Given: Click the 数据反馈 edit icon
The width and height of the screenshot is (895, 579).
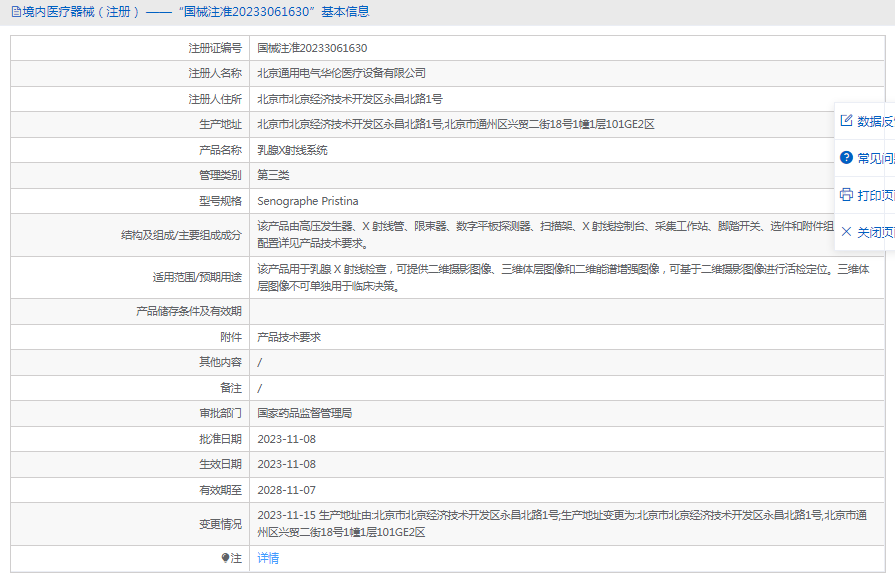Looking at the screenshot, I should (846, 120).
